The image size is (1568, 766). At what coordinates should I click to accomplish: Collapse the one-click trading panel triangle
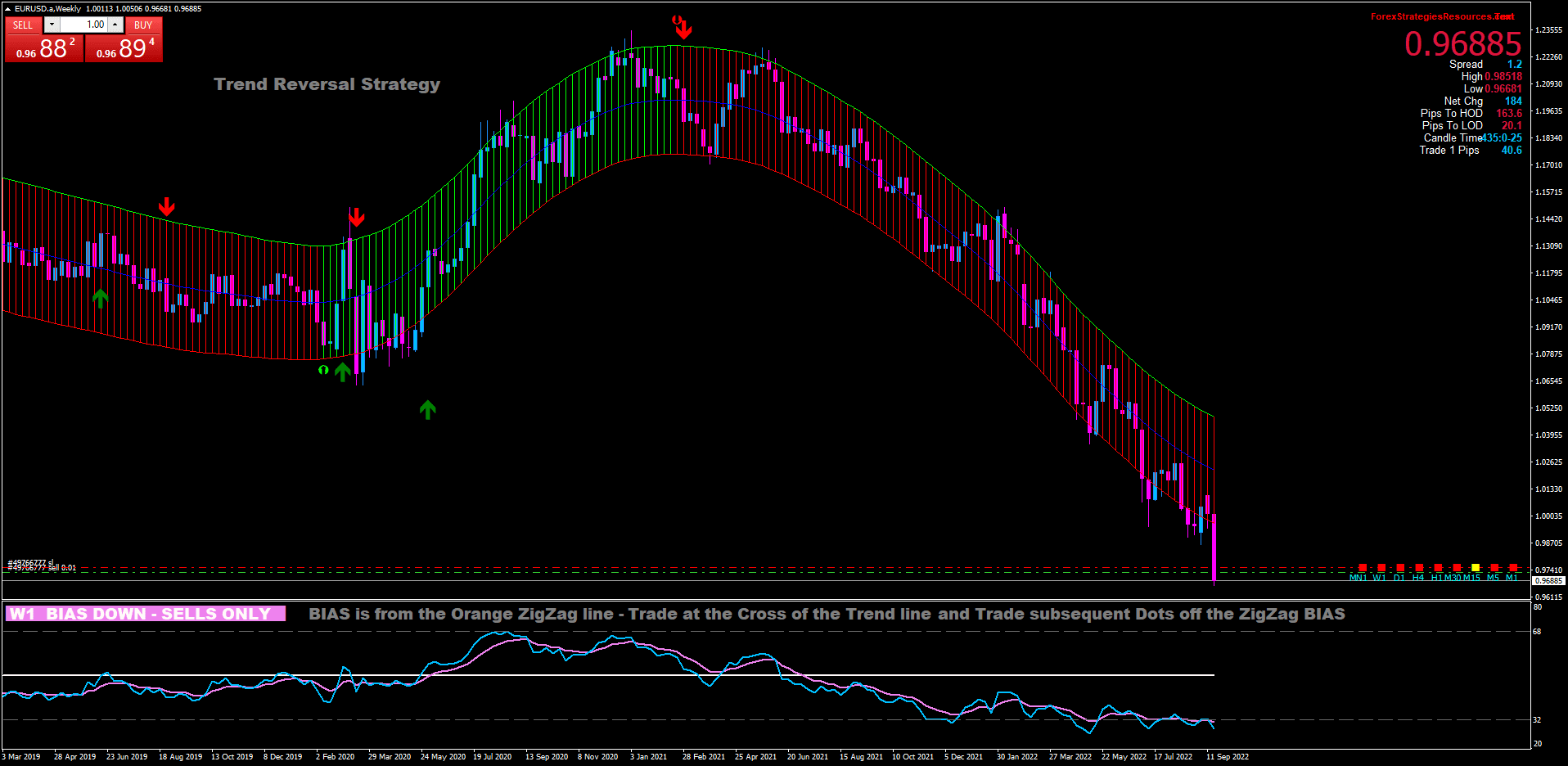click(x=7, y=9)
